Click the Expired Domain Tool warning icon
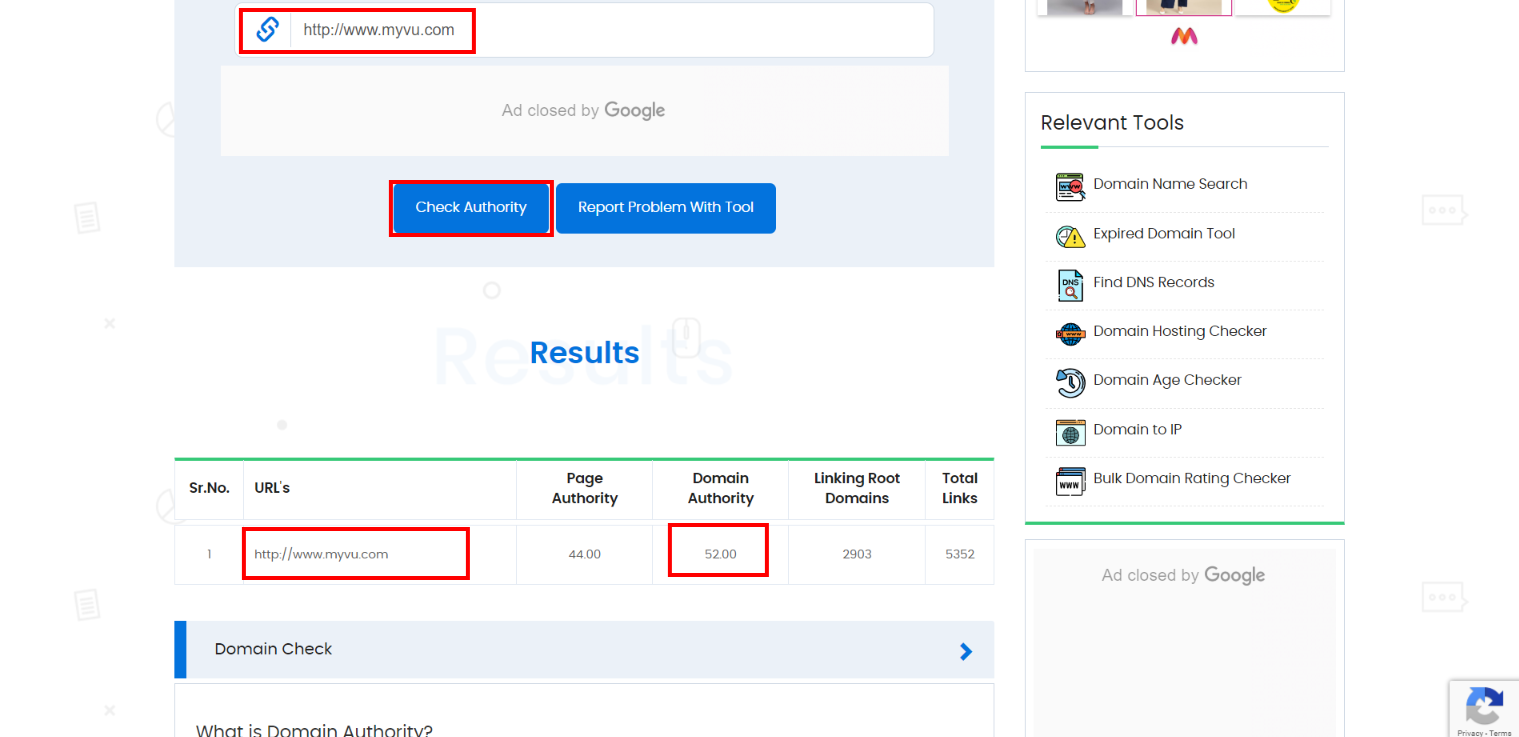 [x=1070, y=236]
